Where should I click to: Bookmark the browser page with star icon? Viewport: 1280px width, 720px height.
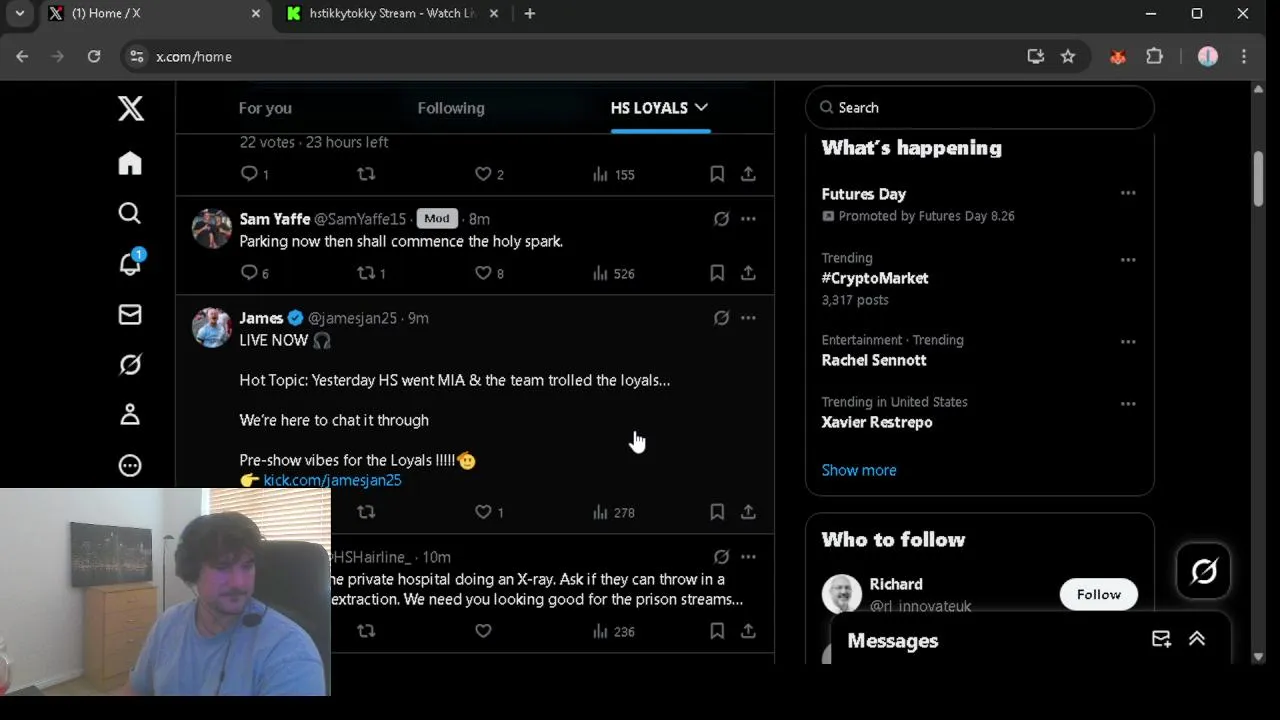[x=1068, y=57]
